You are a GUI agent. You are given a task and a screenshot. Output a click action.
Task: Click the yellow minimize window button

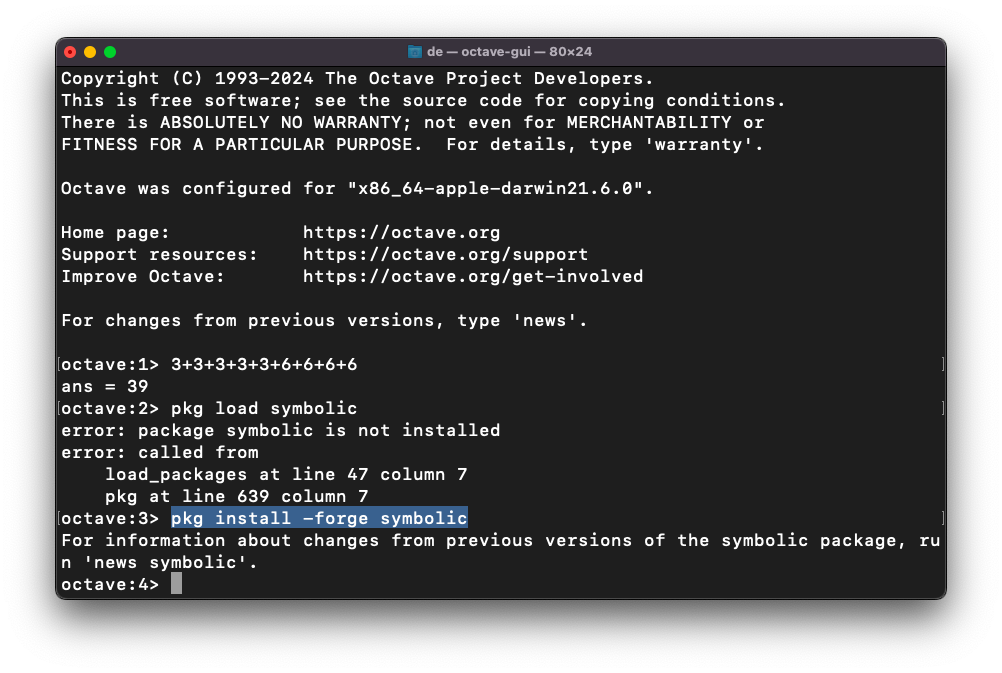[x=90, y=51]
